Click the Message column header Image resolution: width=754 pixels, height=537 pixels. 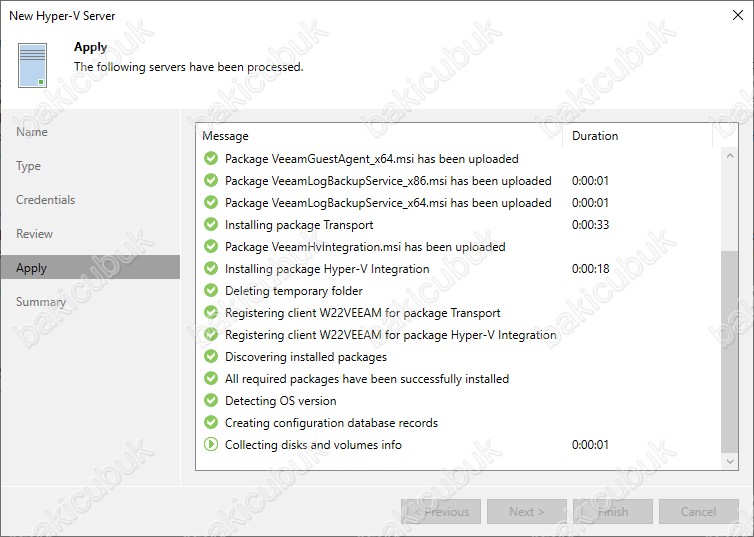(379, 136)
